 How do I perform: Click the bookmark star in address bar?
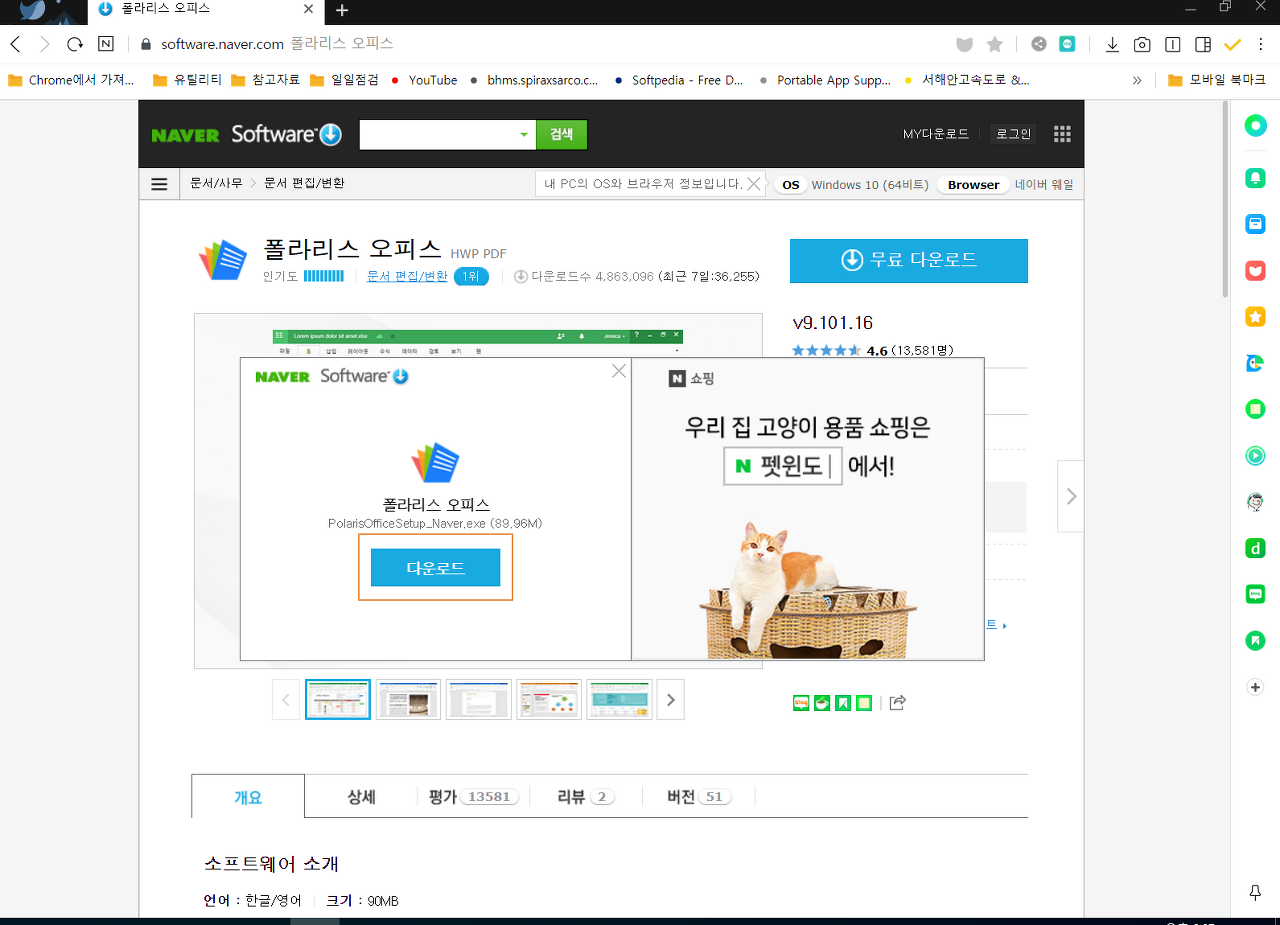[994, 44]
